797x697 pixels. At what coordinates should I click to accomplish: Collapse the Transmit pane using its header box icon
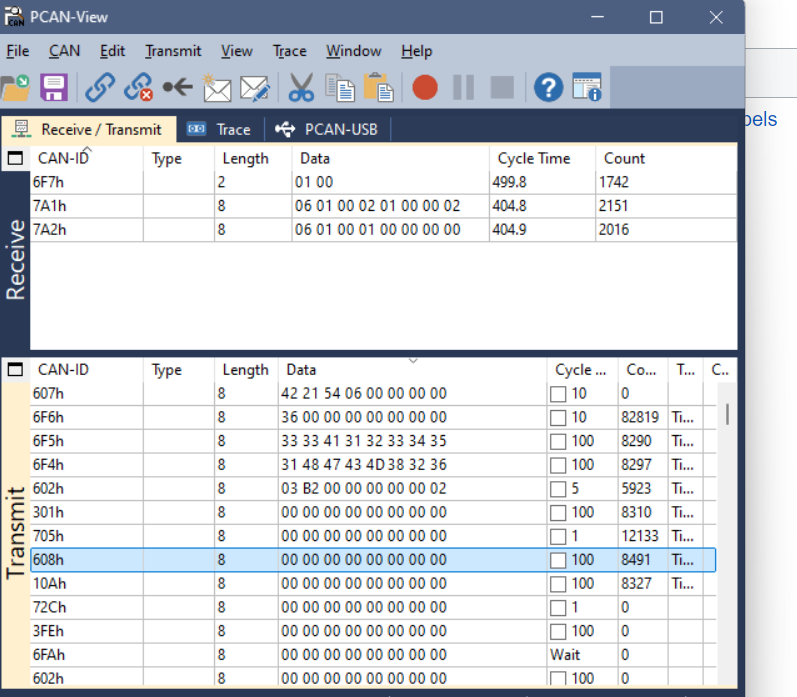click(15, 370)
